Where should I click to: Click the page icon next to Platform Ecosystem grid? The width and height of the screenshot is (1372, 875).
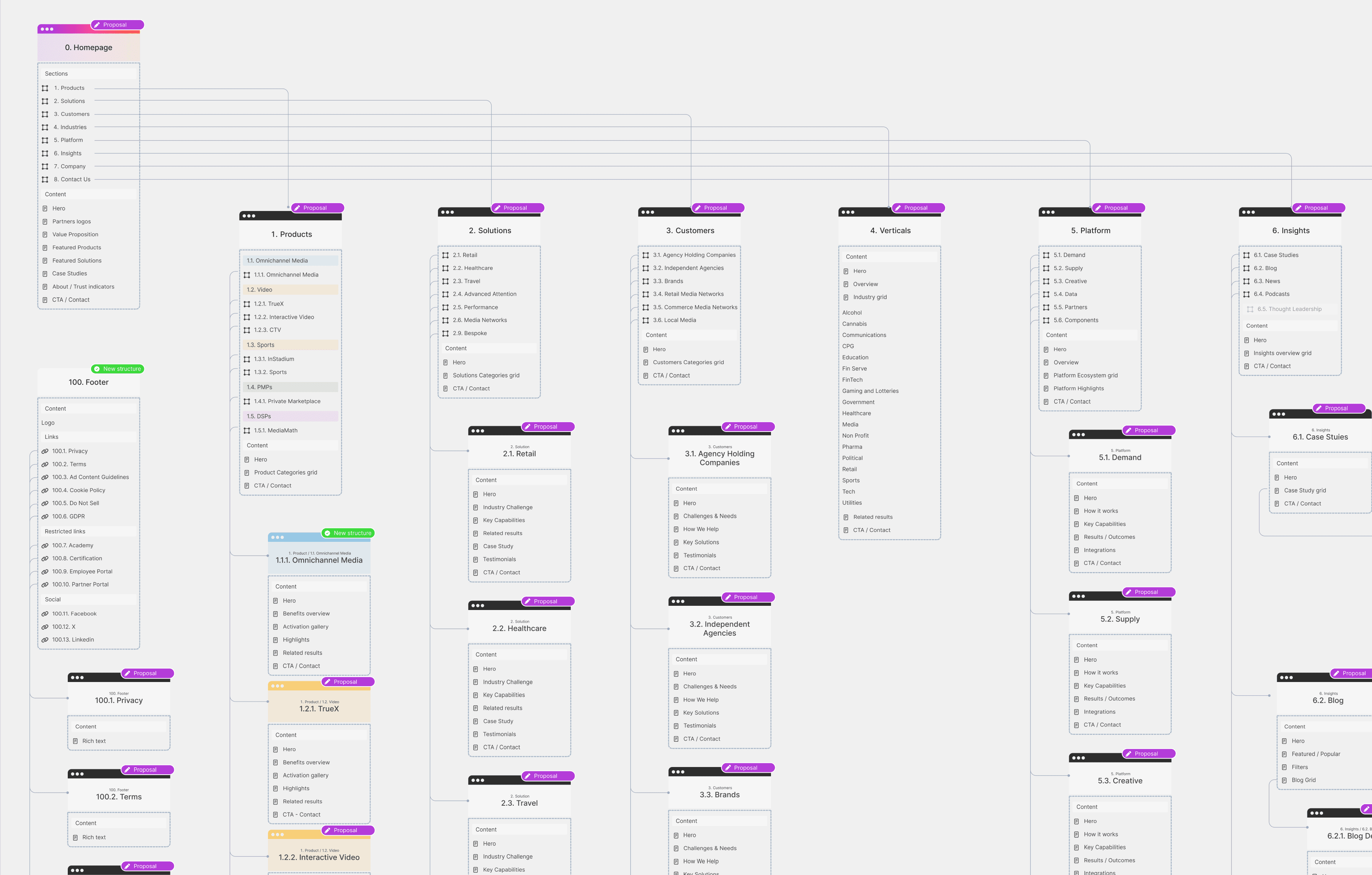tap(1046, 376)
